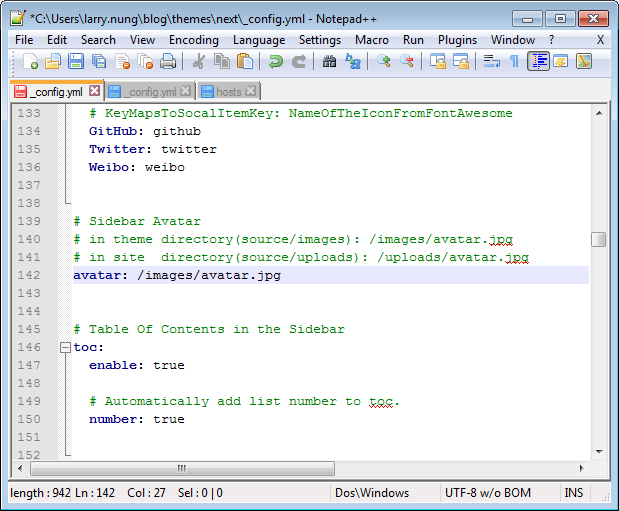This screenshot has height=511, width=619.
Task: Save the current file with the floppy icon
Action: pos(76,62)
